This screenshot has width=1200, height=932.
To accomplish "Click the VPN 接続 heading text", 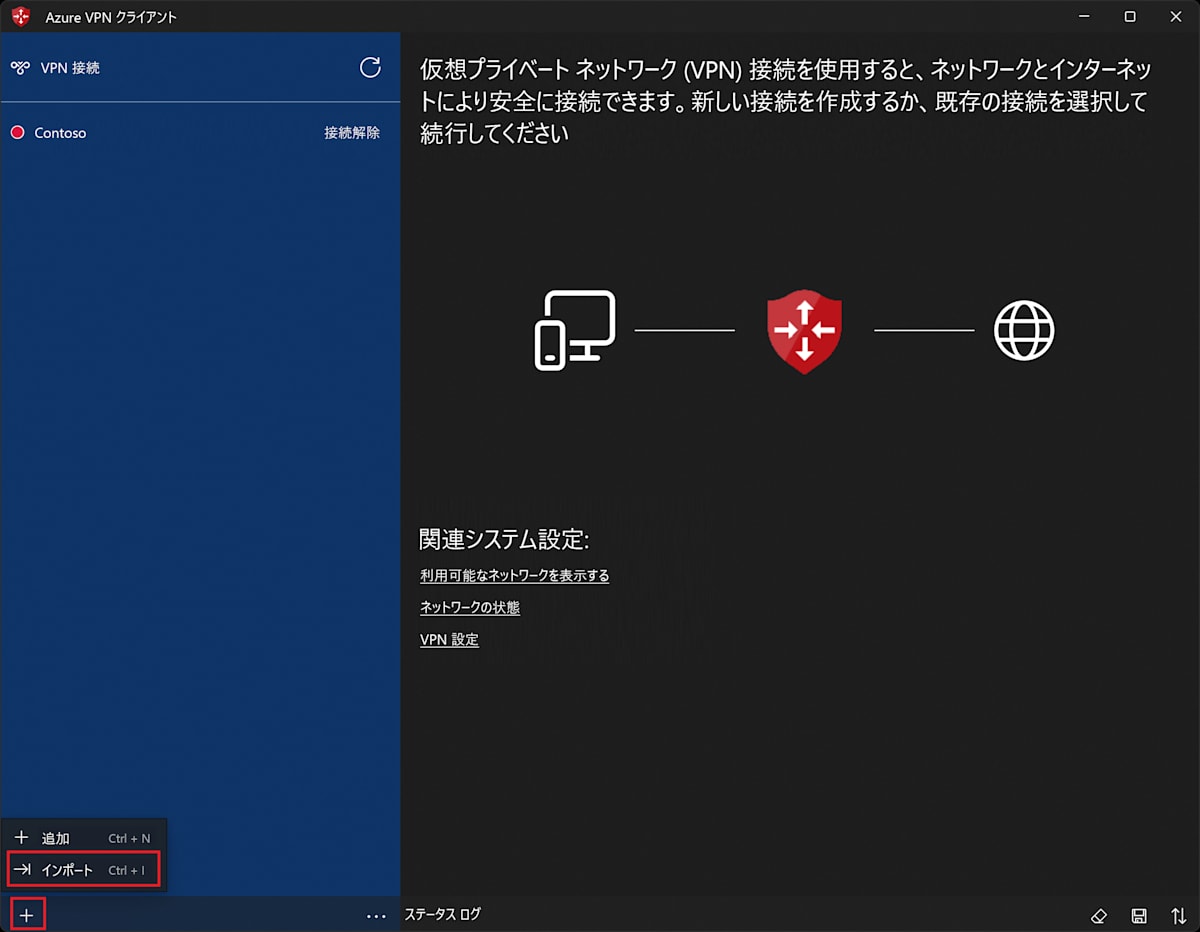I will [x=70, y=68].
